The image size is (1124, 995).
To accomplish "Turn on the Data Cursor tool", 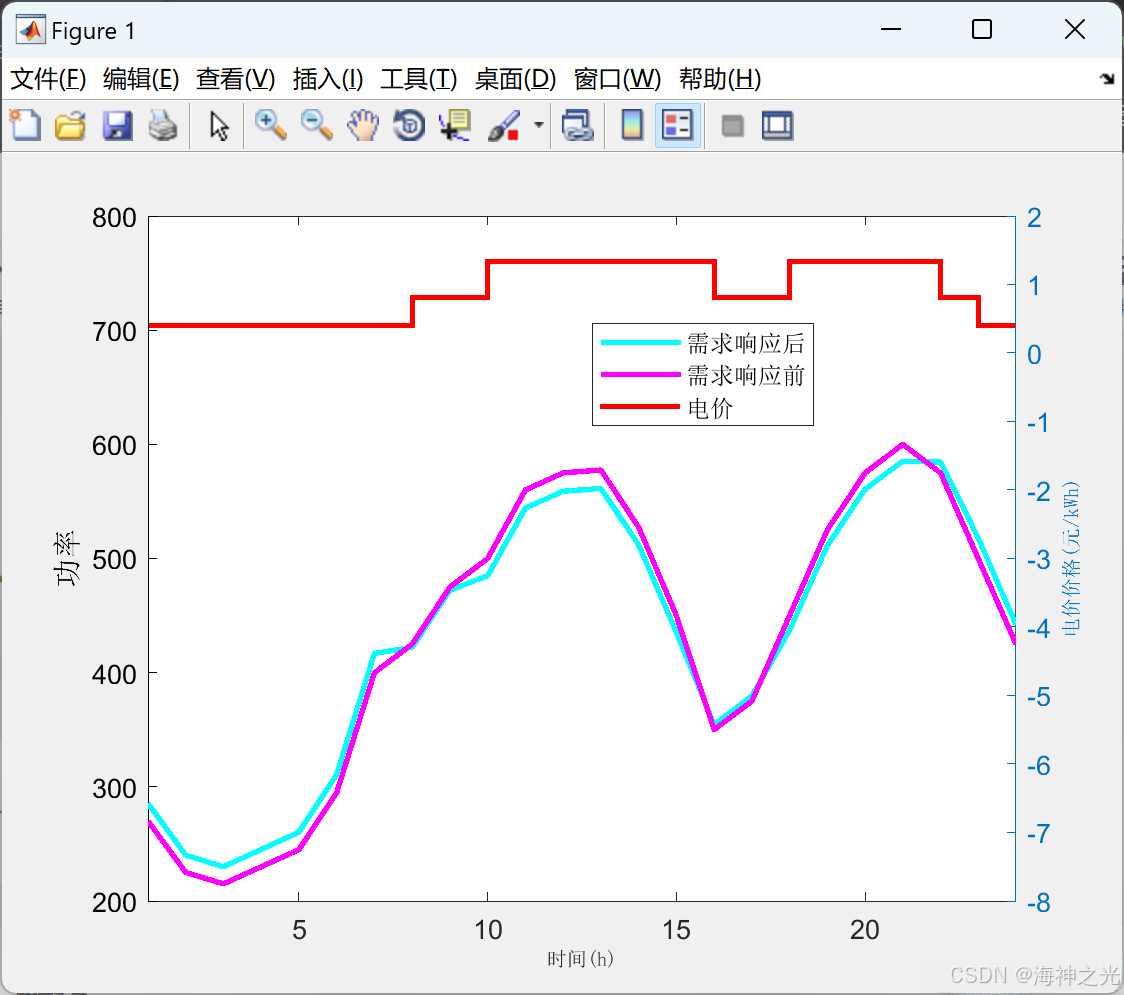I will (455, 125).
